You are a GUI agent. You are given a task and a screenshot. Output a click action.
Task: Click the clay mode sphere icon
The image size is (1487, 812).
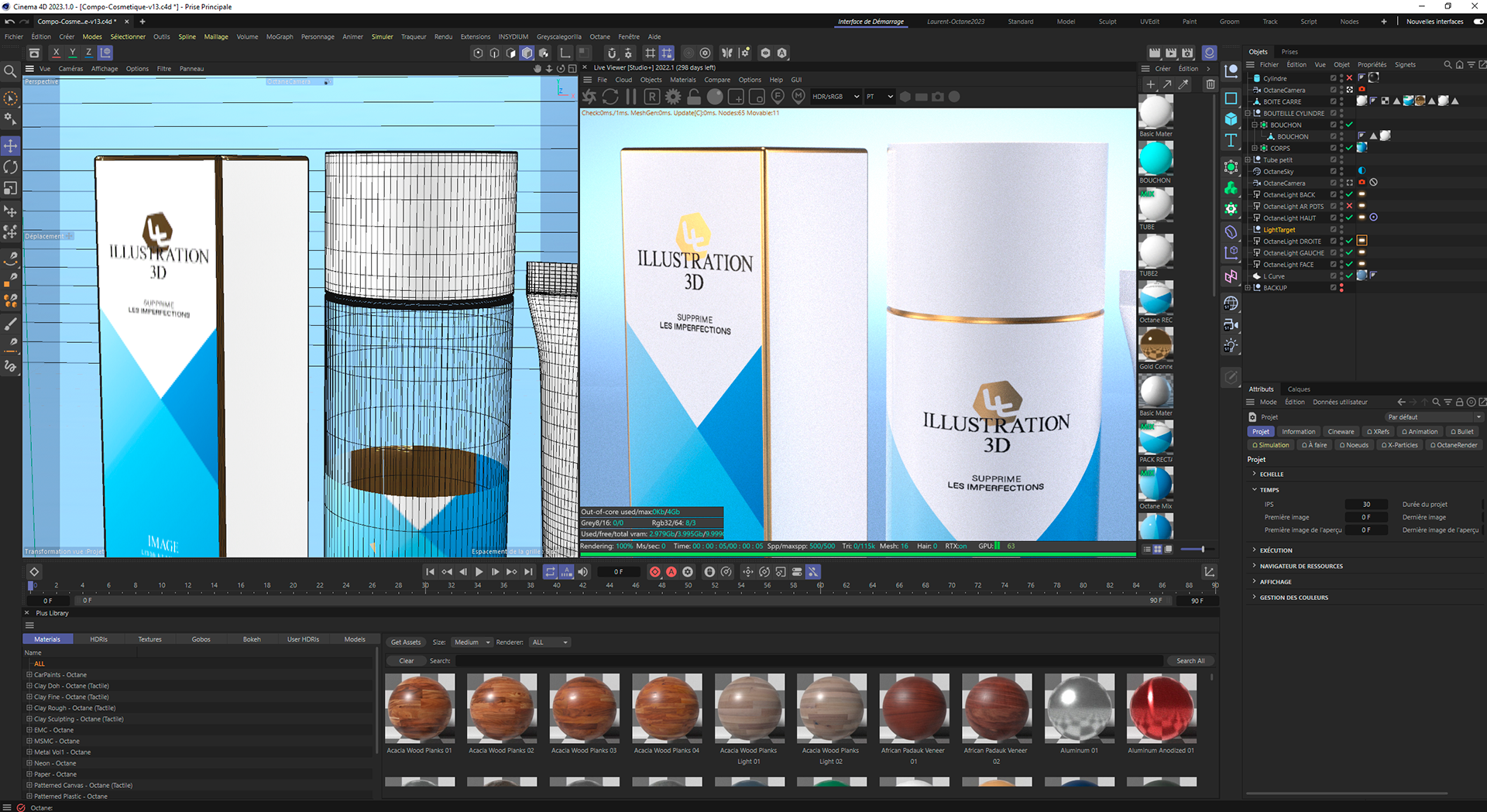pos(715,97)
